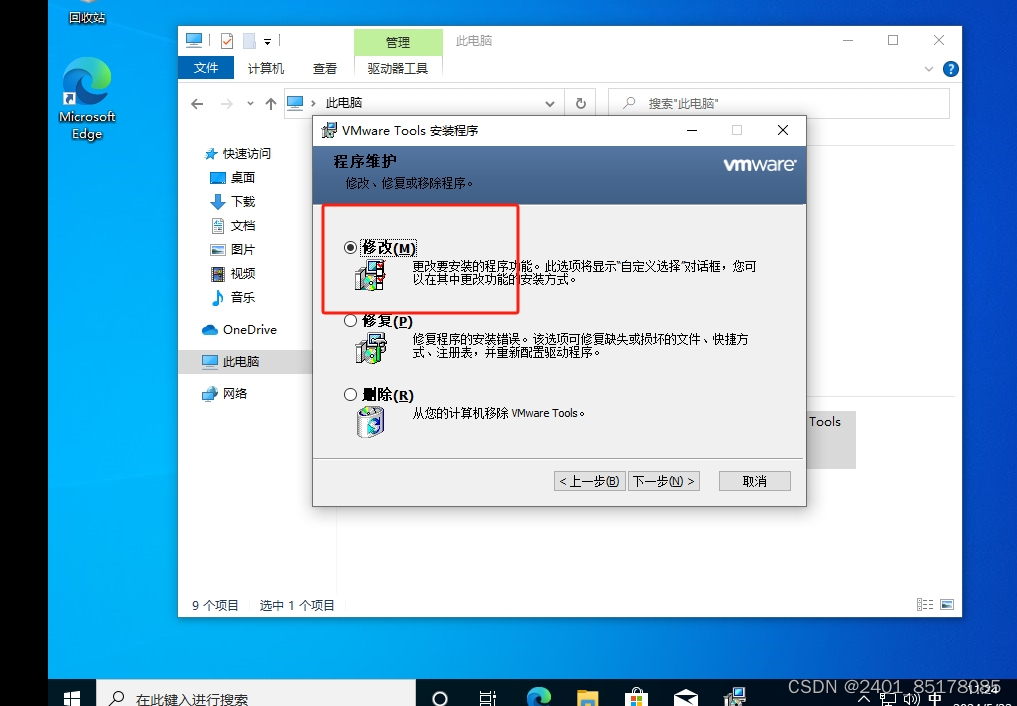Open Task View on the taskbar

[488, 698]
